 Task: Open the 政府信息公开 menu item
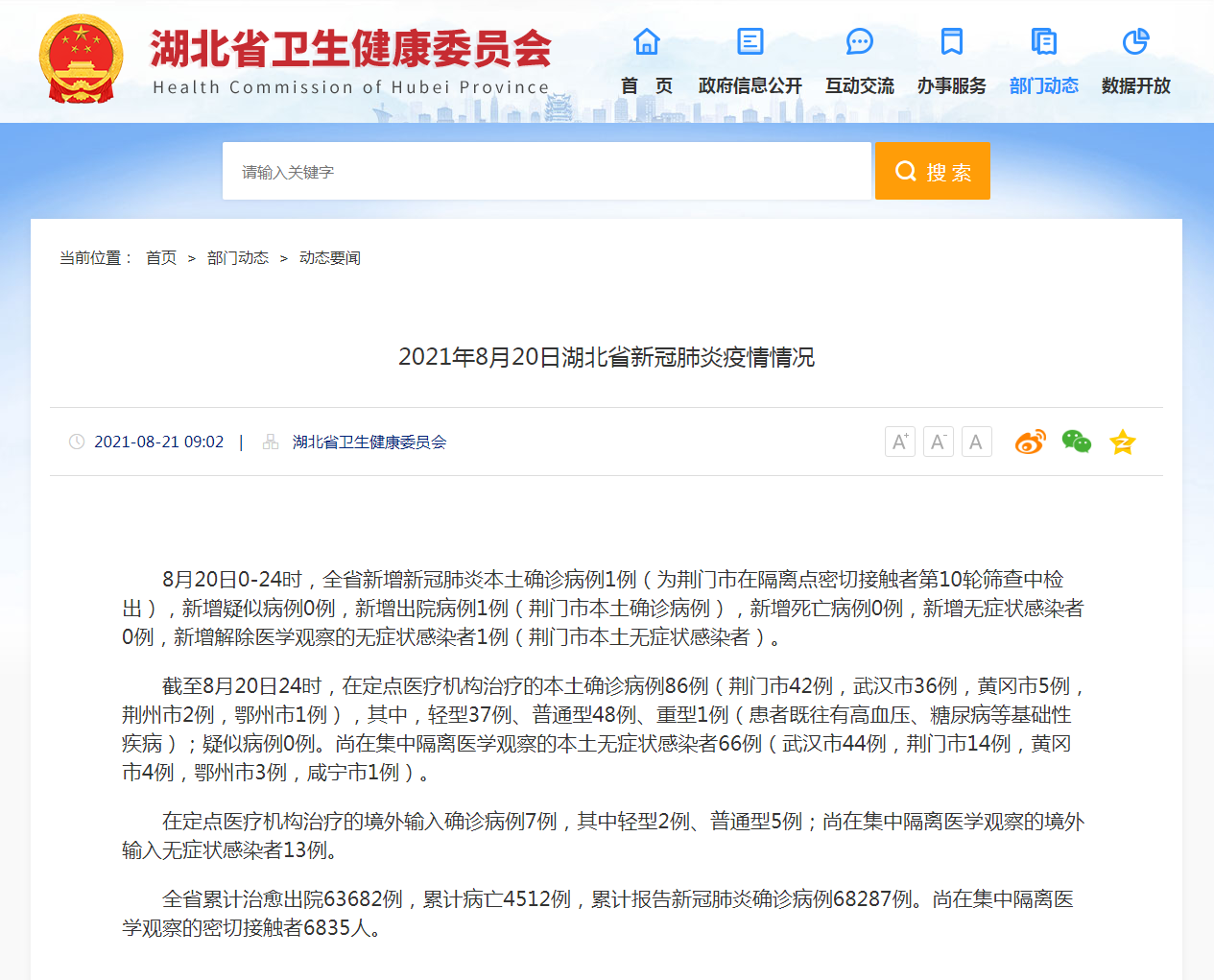point(750,85)
